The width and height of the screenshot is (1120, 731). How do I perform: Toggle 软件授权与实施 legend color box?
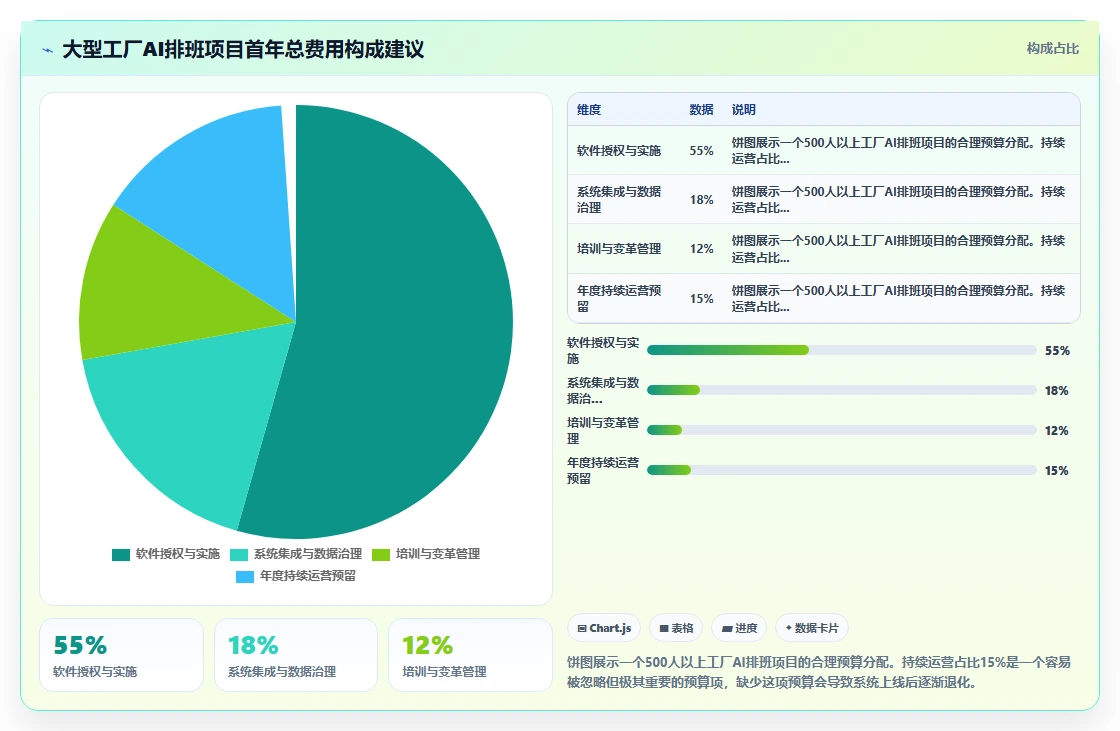[x=121, y=555]
